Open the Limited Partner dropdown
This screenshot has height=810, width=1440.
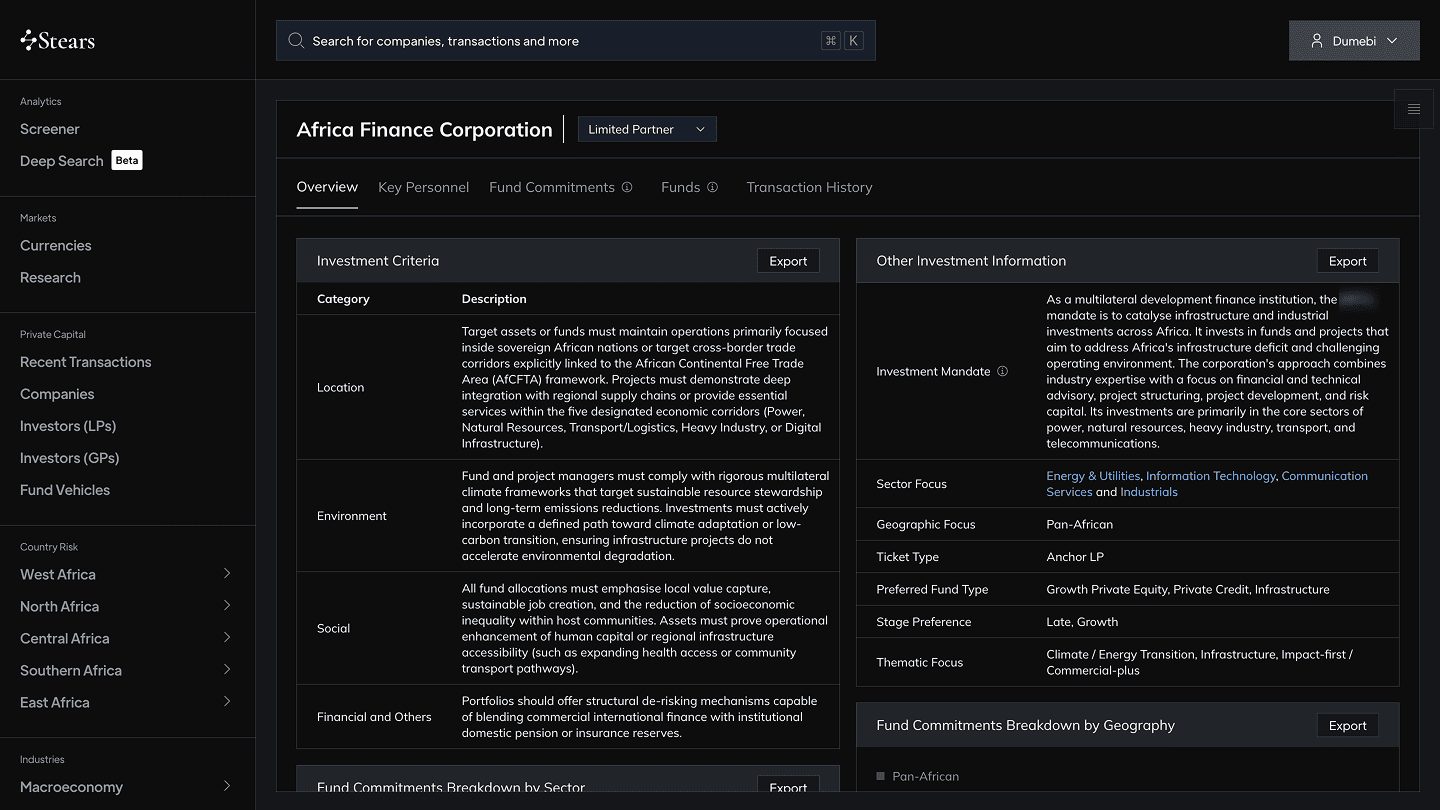tap(647, 129)
